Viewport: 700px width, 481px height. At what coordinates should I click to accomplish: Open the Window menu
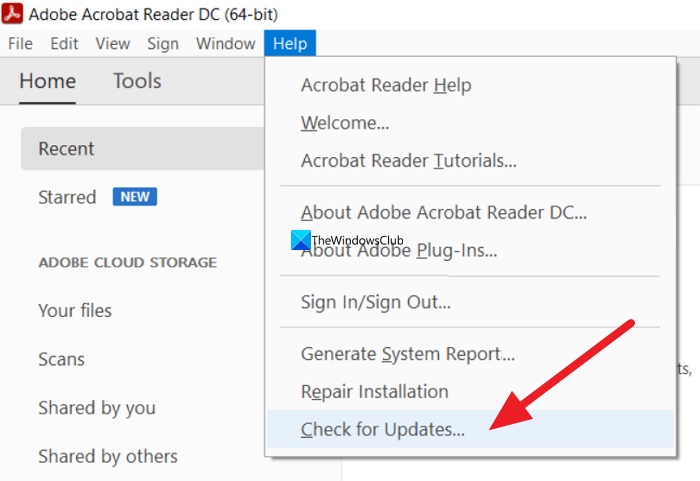click(225, 44)
